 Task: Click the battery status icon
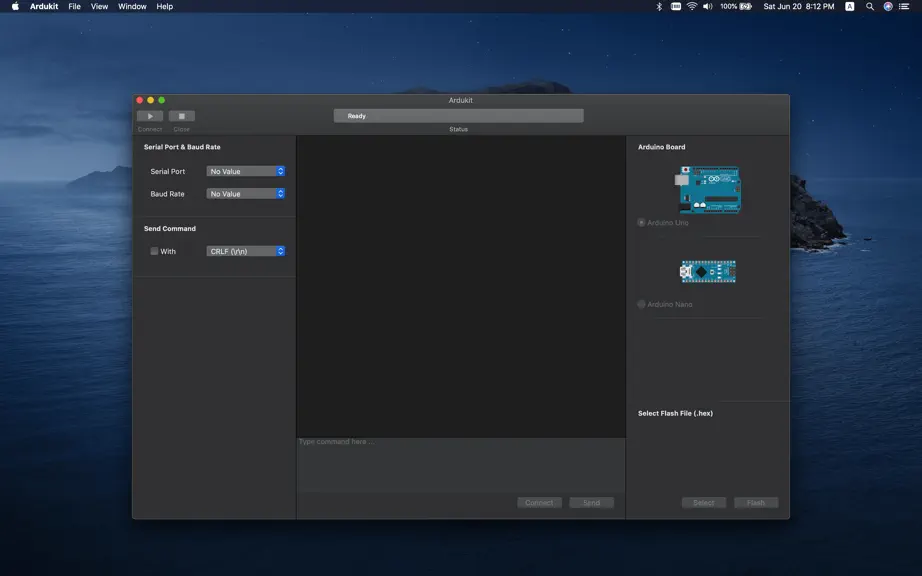tap(746, 6)
